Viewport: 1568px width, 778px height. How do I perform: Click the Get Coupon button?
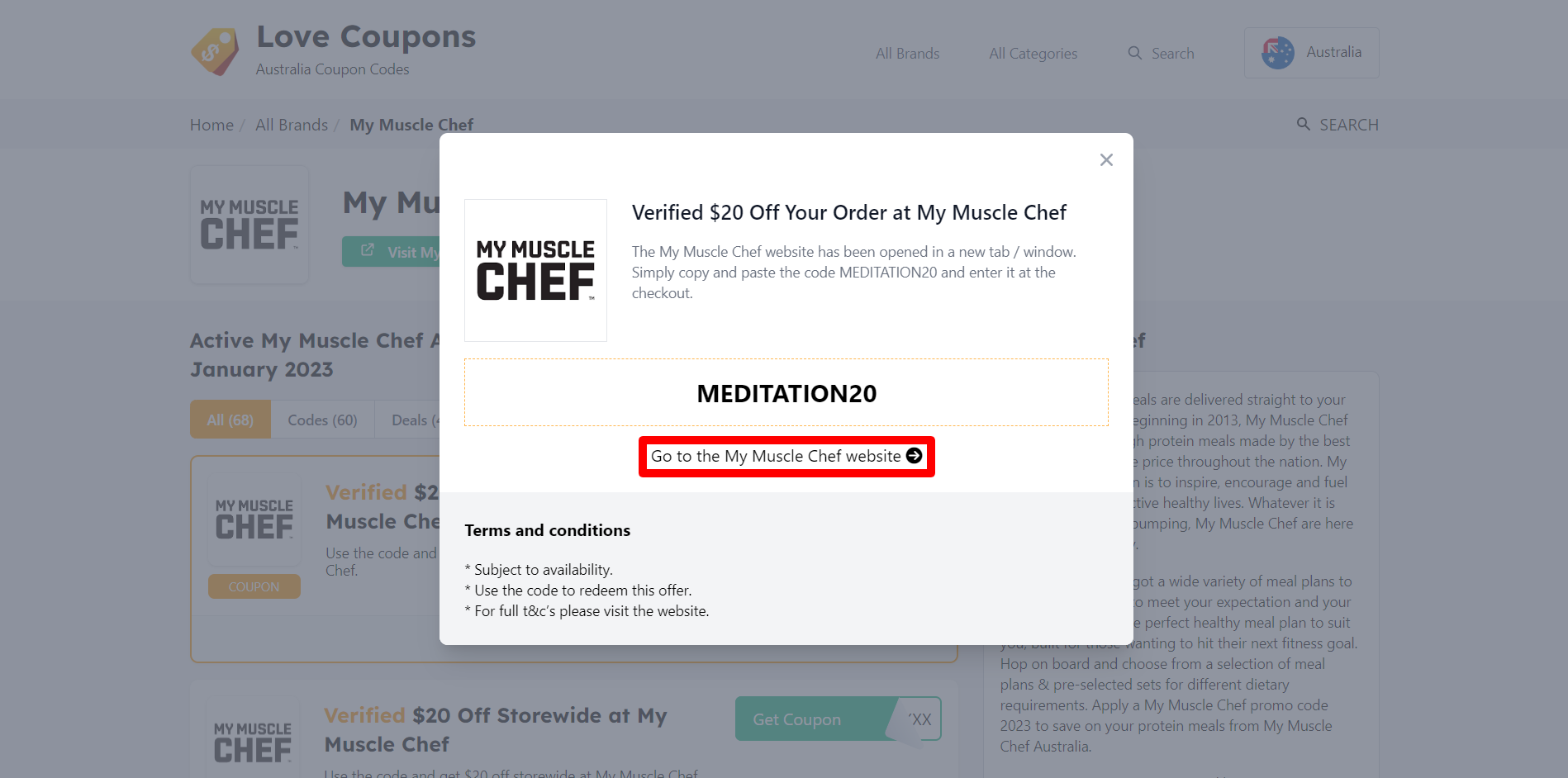pyautogui.click(x=796, y=719)
